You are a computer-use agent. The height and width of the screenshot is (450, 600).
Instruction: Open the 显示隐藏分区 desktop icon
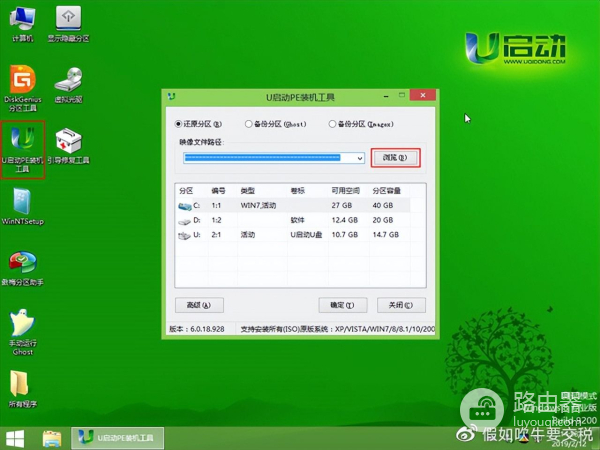[68, 24]
